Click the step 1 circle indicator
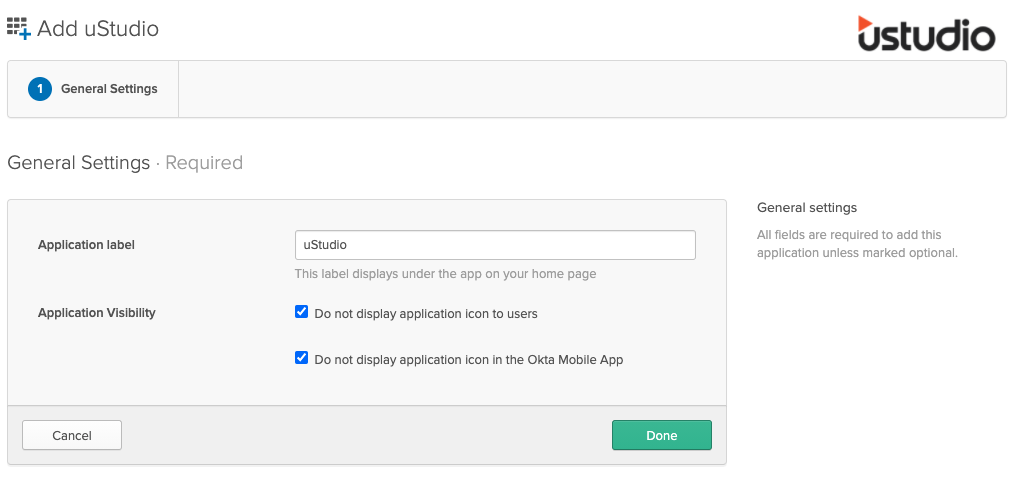This screenshot has height=477, width=1020. [x=40, y=89]
